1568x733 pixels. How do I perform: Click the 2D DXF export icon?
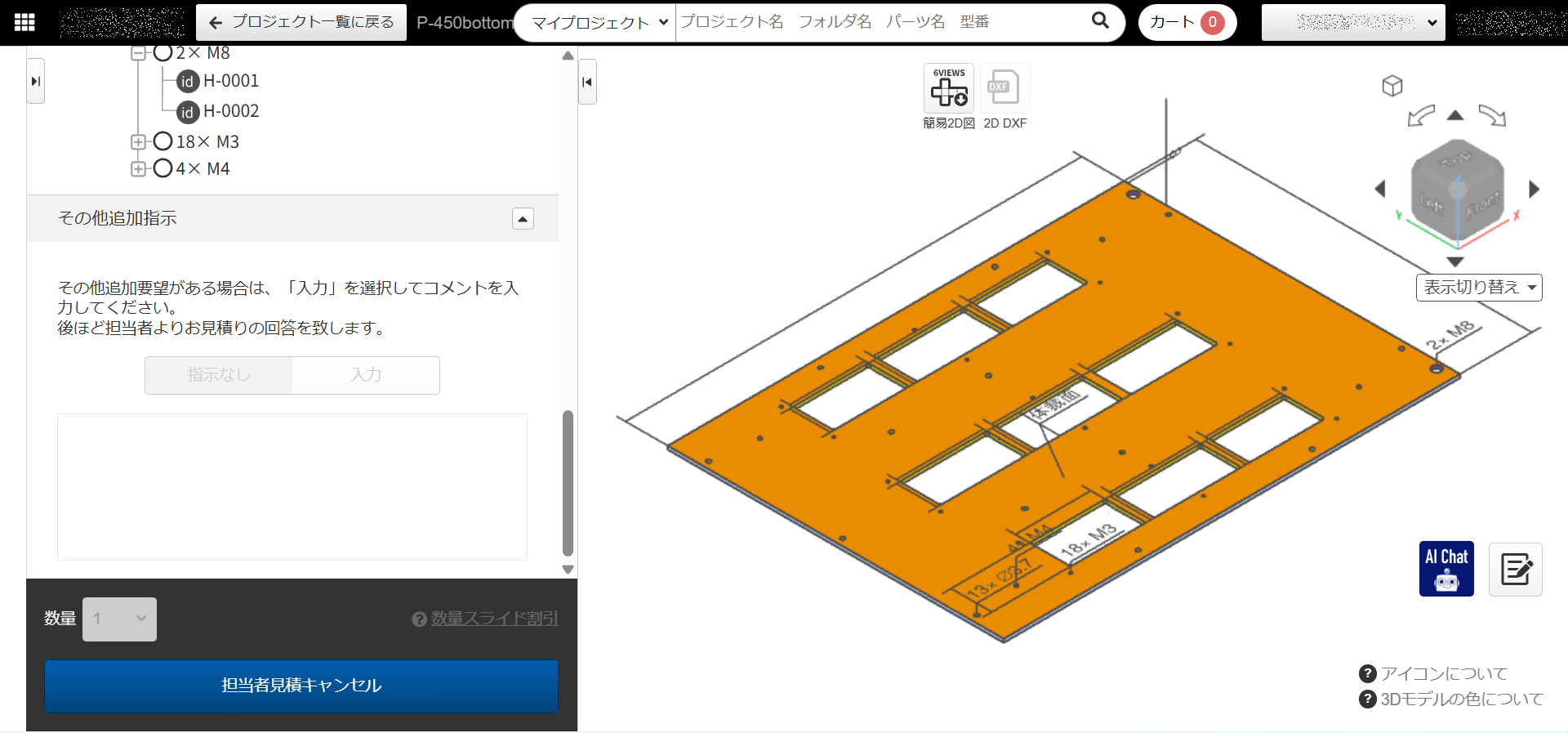point(1004,88)
